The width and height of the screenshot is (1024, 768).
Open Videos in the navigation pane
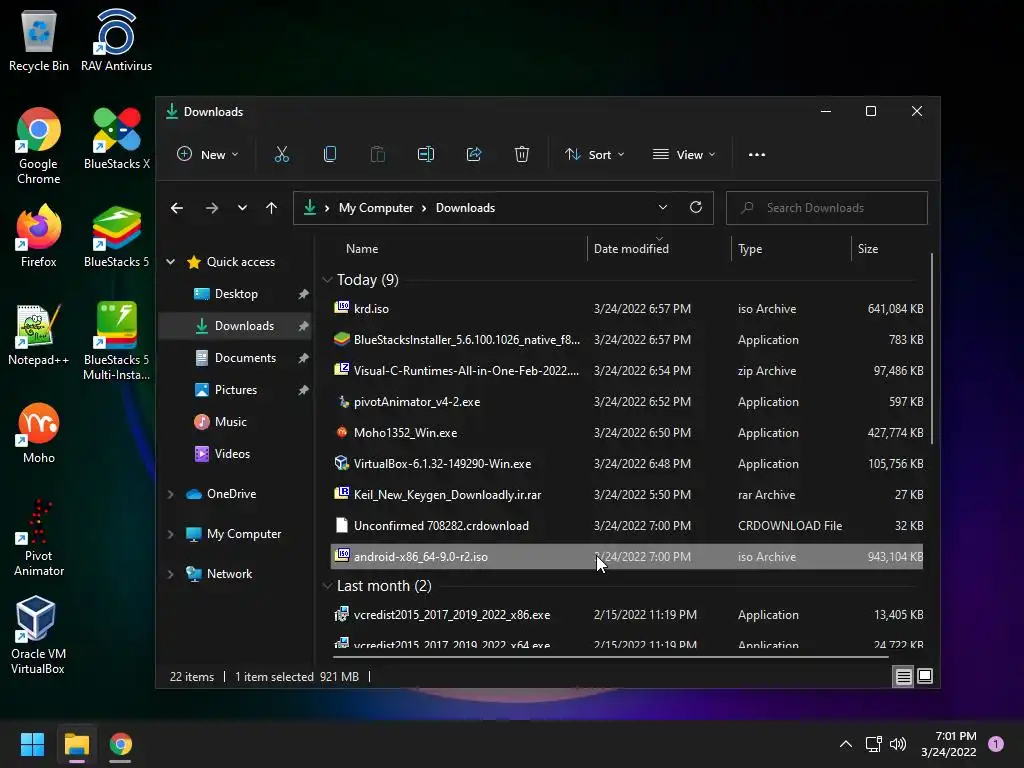(x=232, y=454)
